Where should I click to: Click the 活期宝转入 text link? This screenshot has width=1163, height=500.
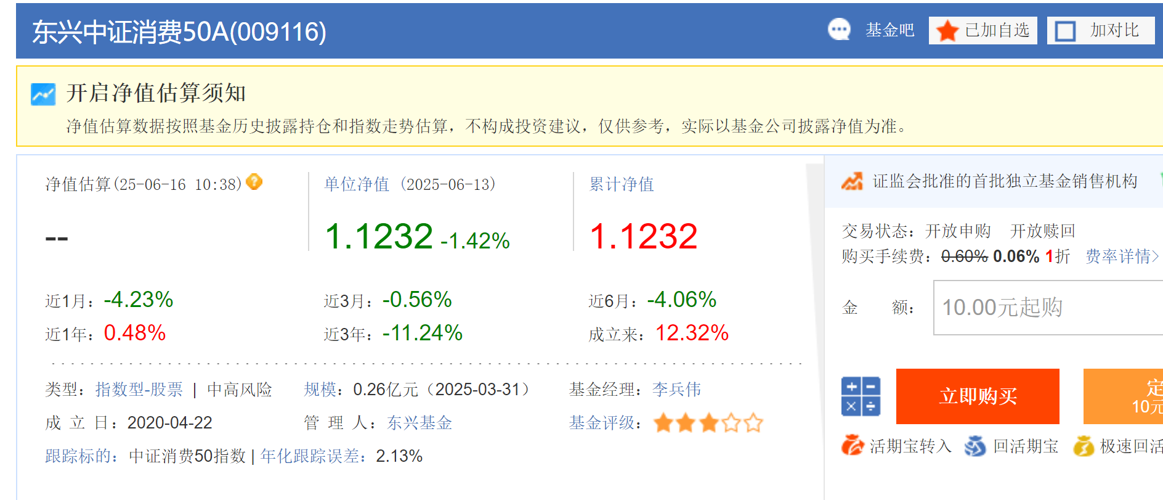(910, 447)
